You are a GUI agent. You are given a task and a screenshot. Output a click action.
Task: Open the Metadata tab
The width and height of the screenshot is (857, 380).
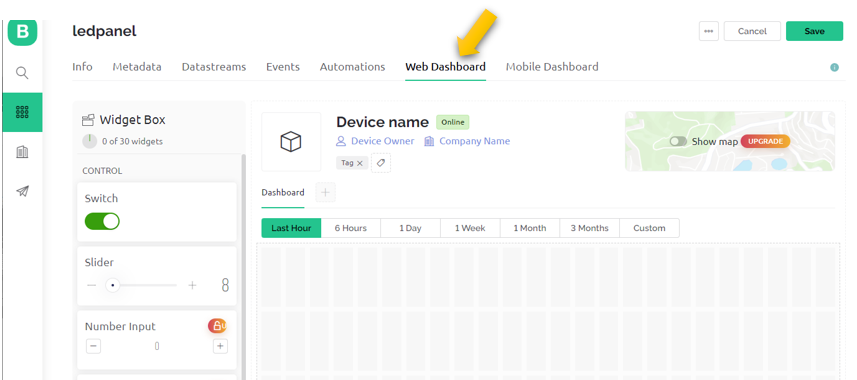(137, 67)
